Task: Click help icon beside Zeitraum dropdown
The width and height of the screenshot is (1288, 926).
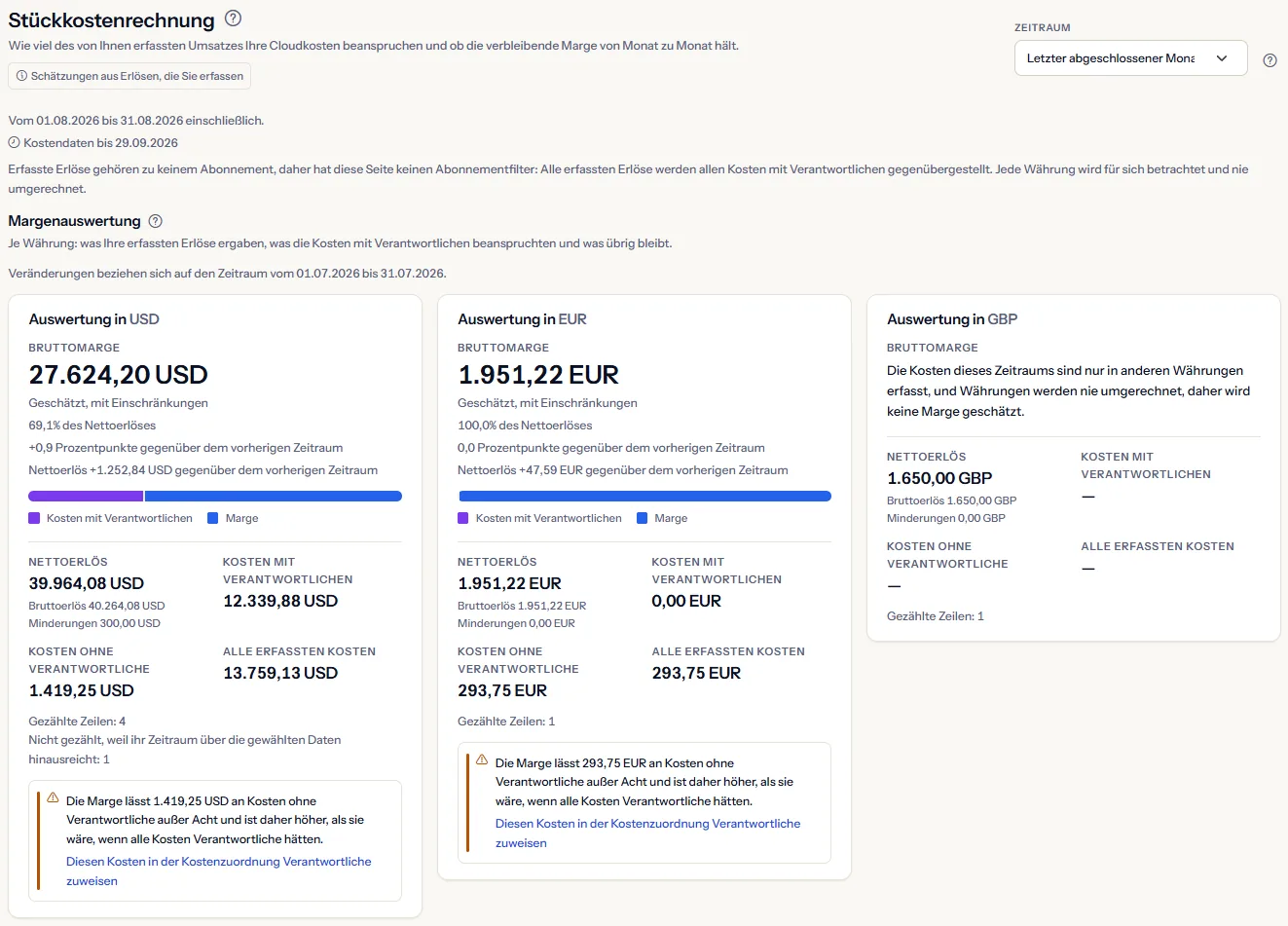Action: [x=1270, y=60]
